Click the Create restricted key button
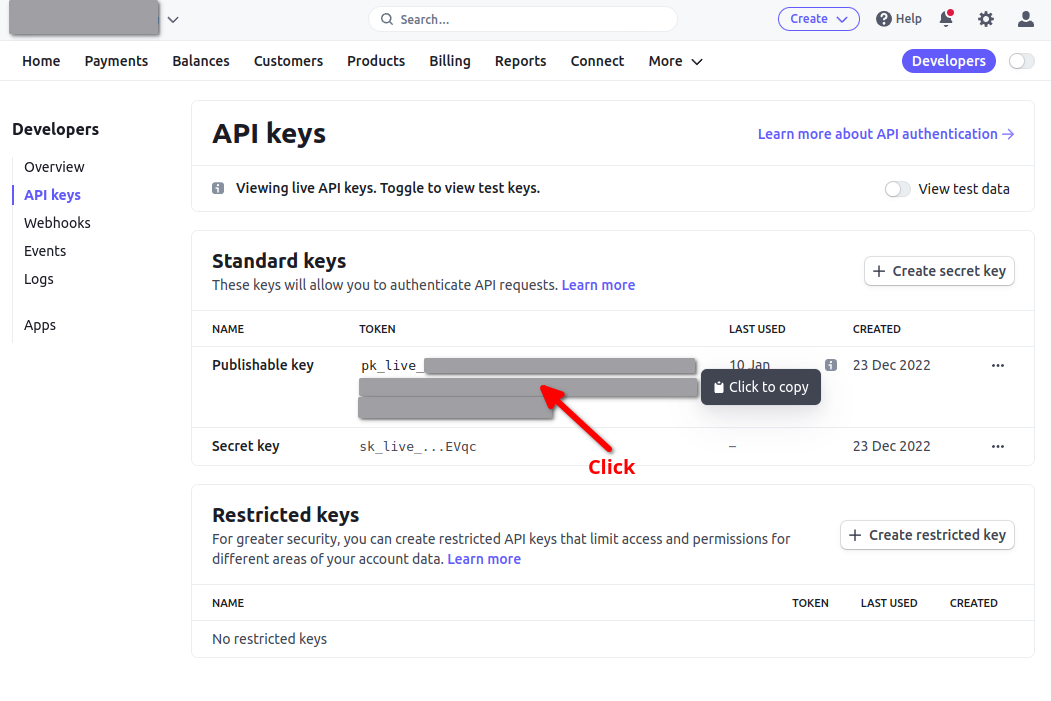 927,535
